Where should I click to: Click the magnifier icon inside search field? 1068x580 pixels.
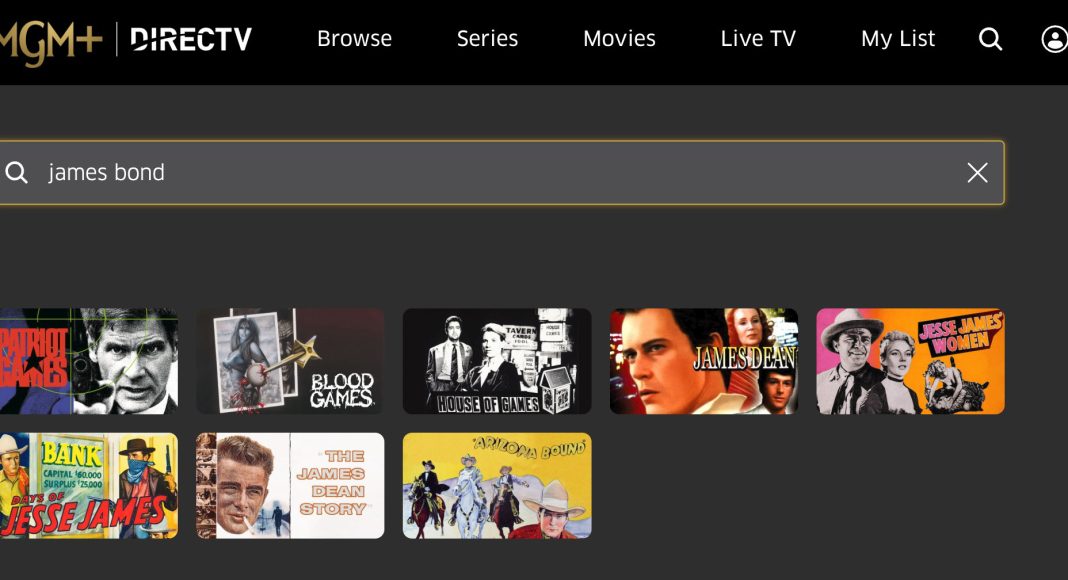click(x=16, y=173)
